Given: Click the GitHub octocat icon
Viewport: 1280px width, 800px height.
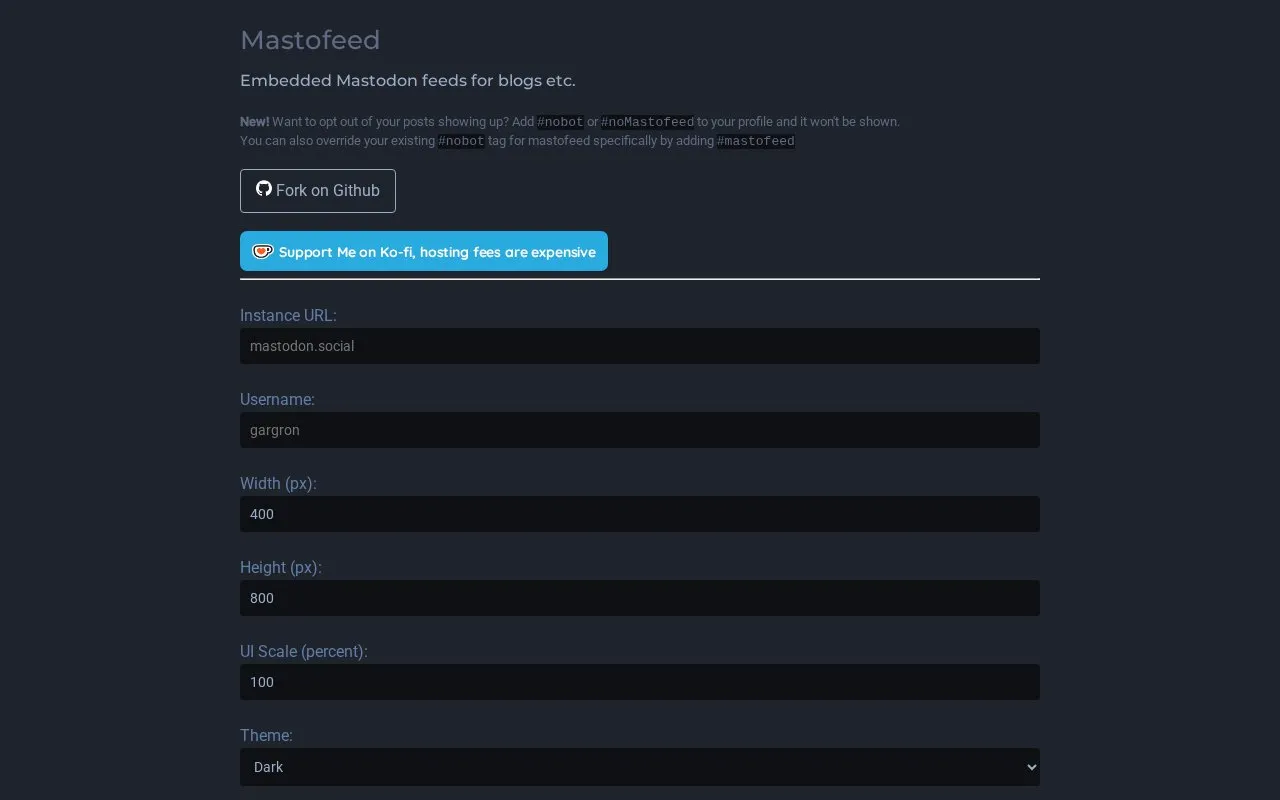Looking at the screenshot, I should click(x=264, y=189).
